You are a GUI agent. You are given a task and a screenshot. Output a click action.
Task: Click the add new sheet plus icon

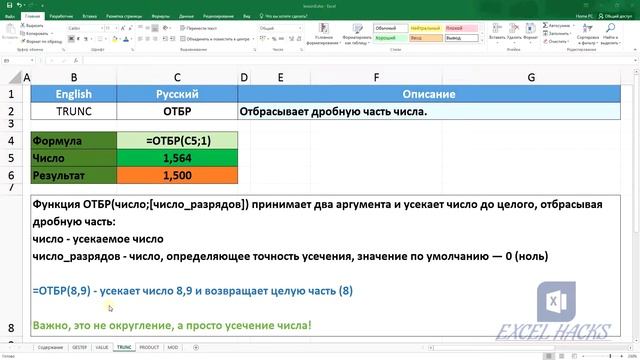click(196, 347)
